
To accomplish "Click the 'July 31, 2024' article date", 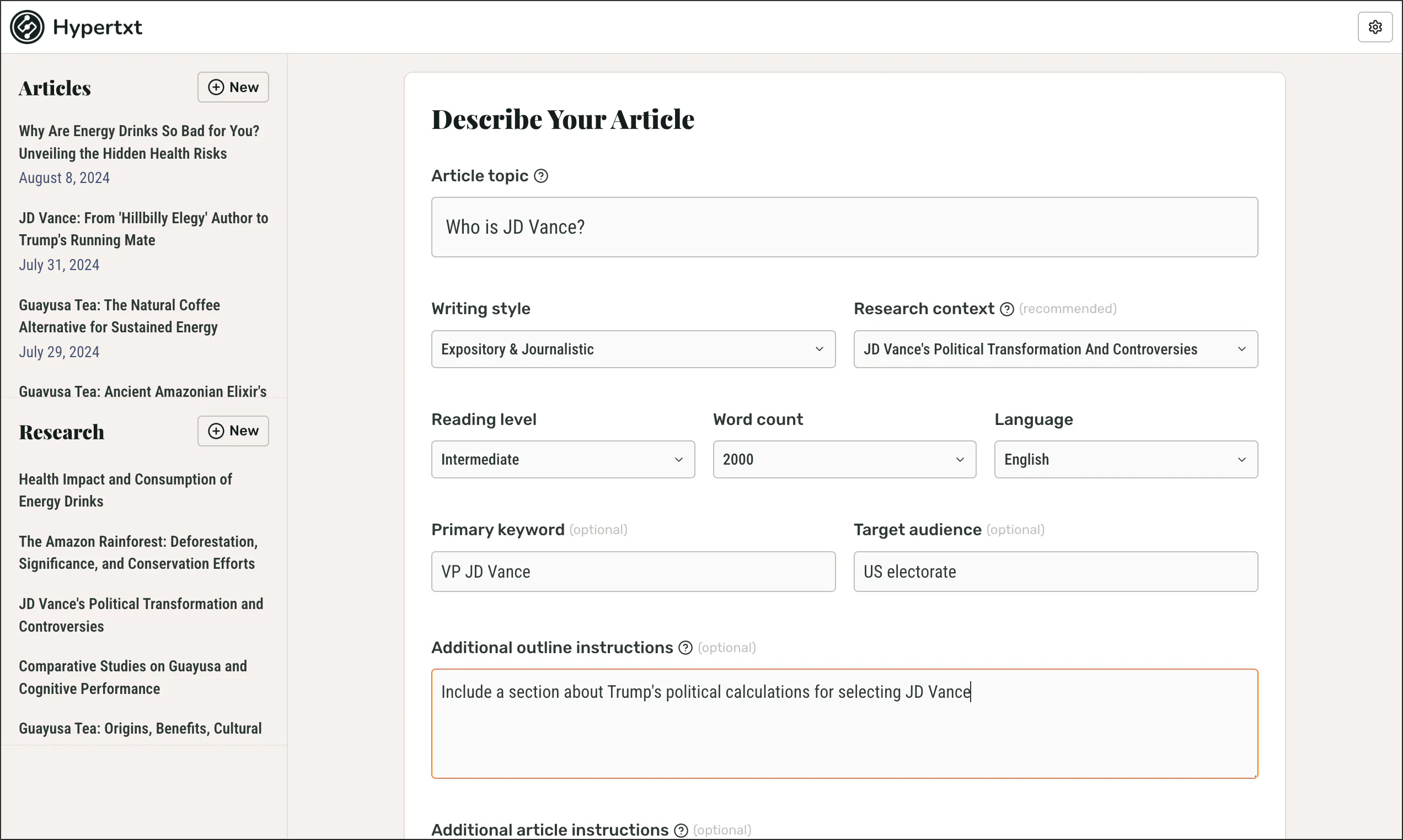I will [59, 265].
